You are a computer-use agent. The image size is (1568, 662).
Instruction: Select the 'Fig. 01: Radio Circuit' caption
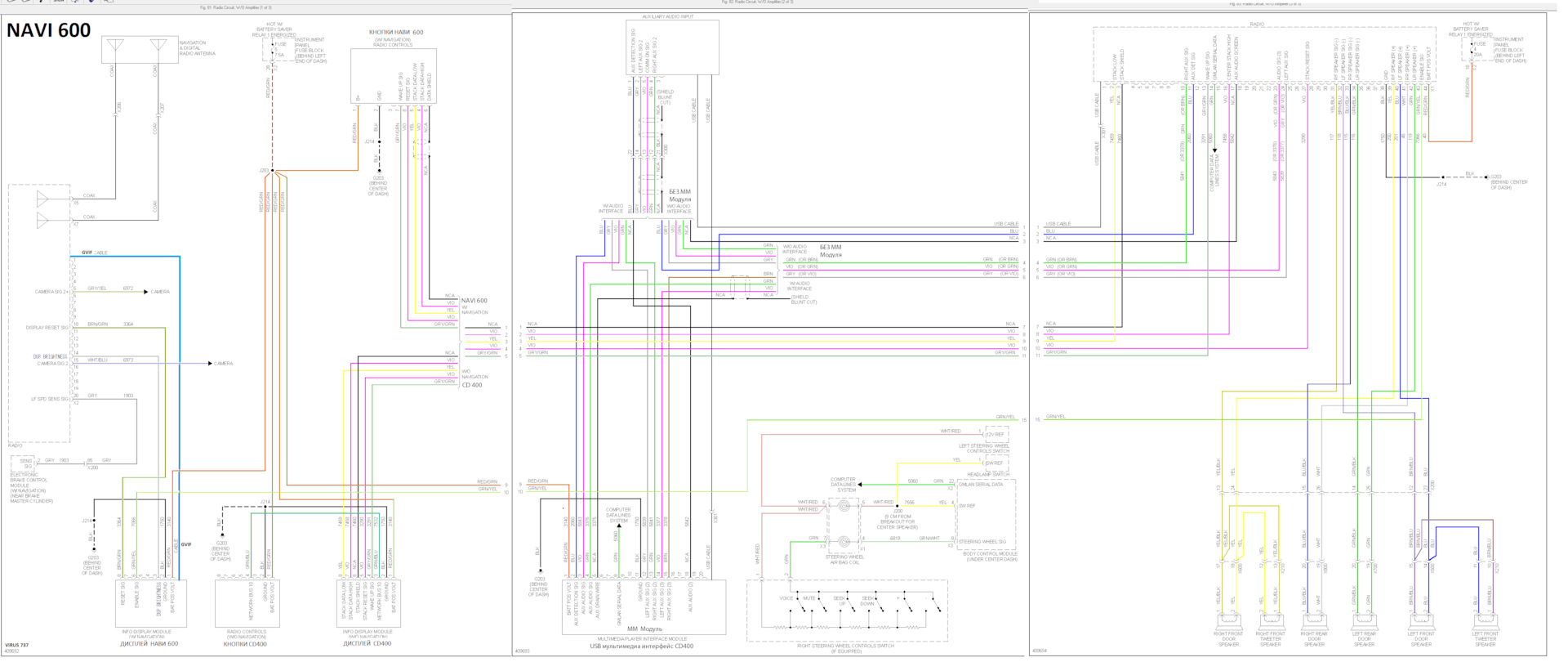pyautogui.click(x=236, y=7)
